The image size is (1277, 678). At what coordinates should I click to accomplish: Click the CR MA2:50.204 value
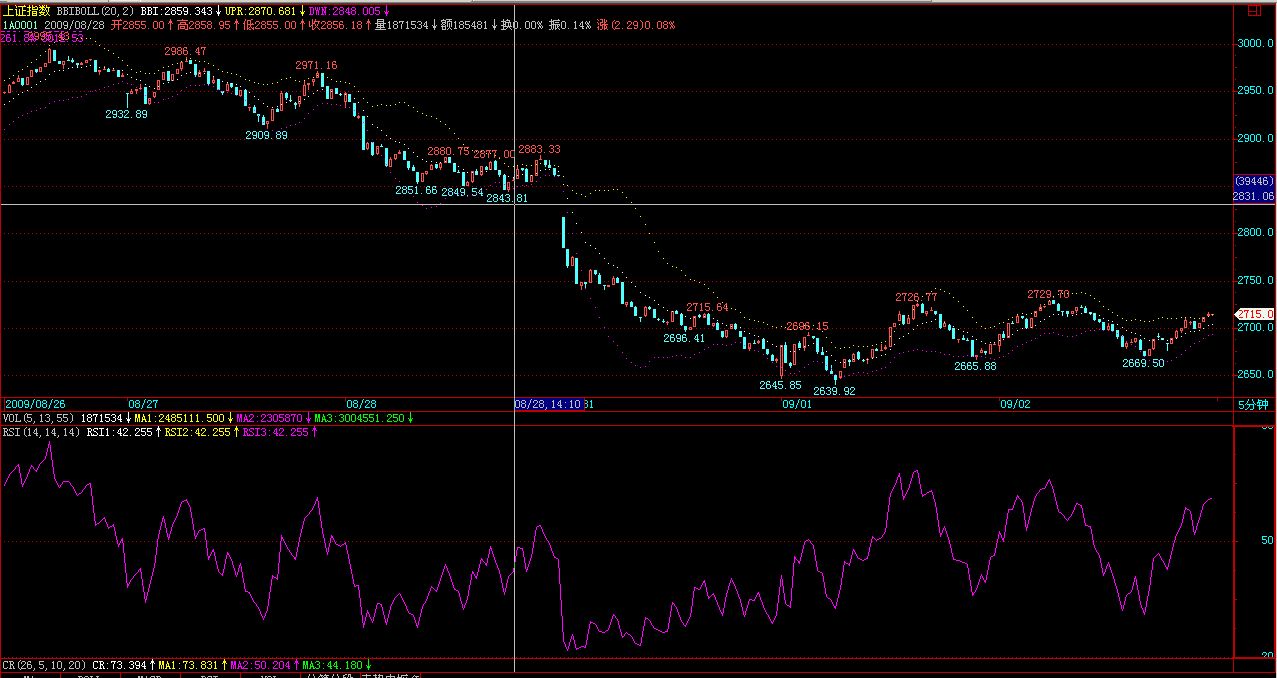[x=260, y=665]
